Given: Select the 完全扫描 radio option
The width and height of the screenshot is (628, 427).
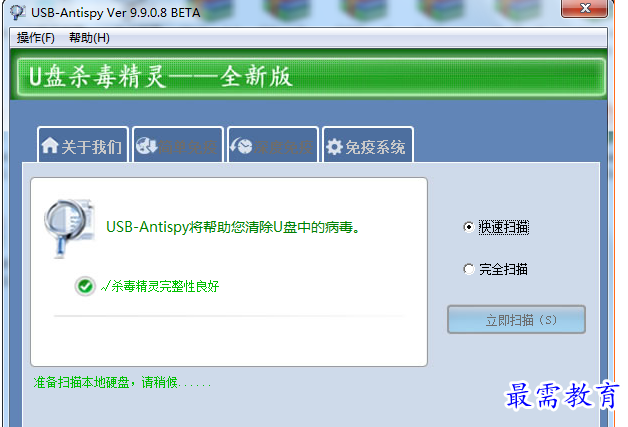Looking at the screenshot, I should click(x=495, y=269).
